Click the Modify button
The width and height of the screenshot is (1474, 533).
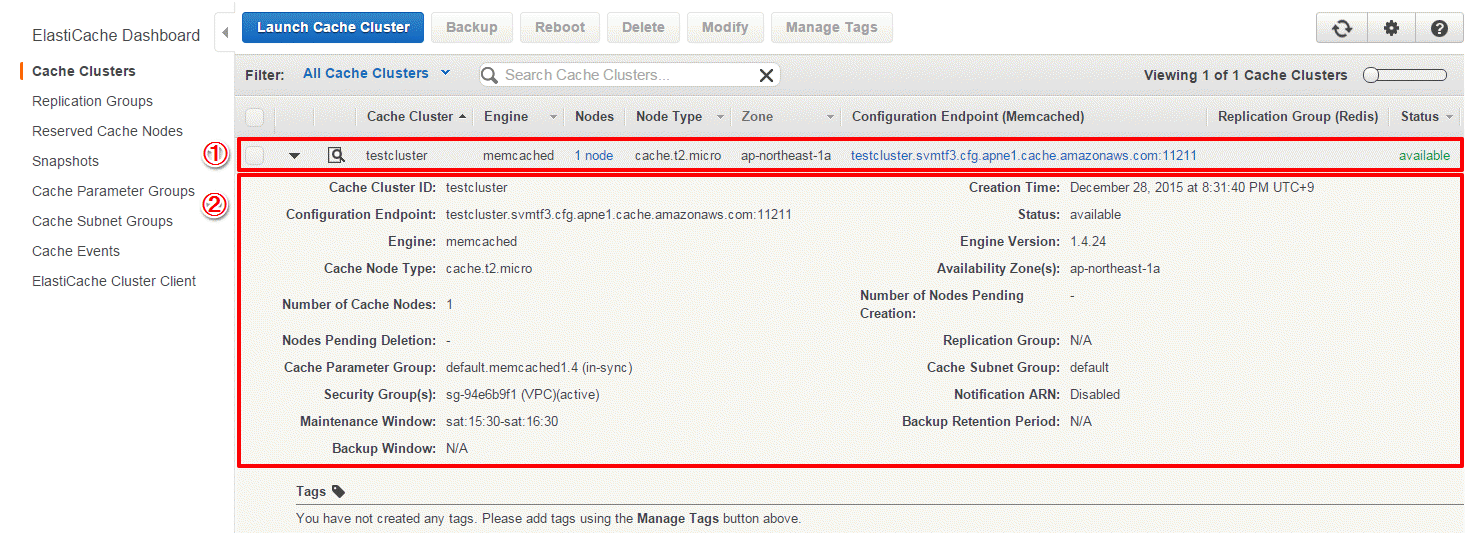pyautogui.click(x=725, y=27)
